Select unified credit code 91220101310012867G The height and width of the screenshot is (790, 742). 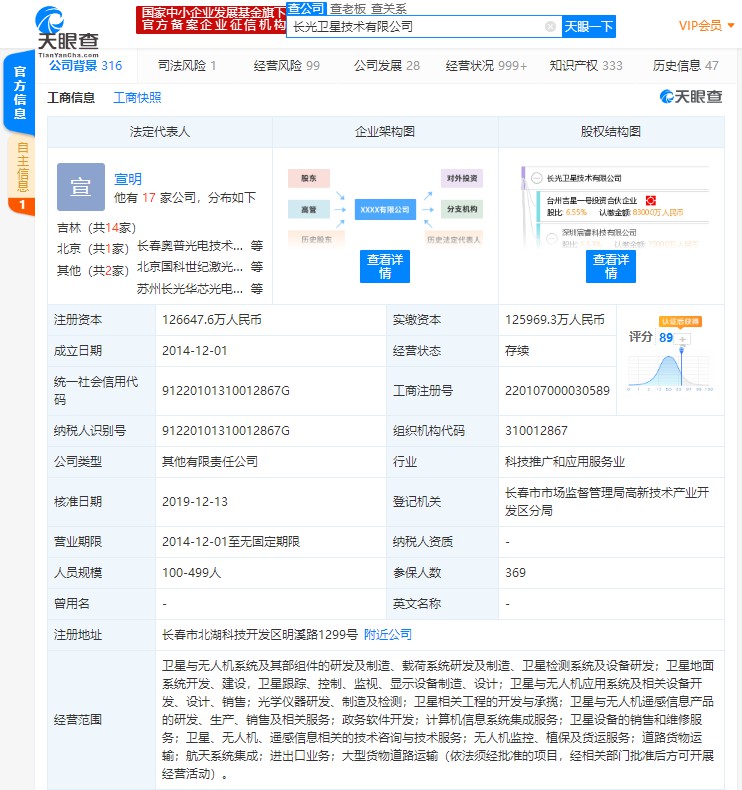coord(226,391)
